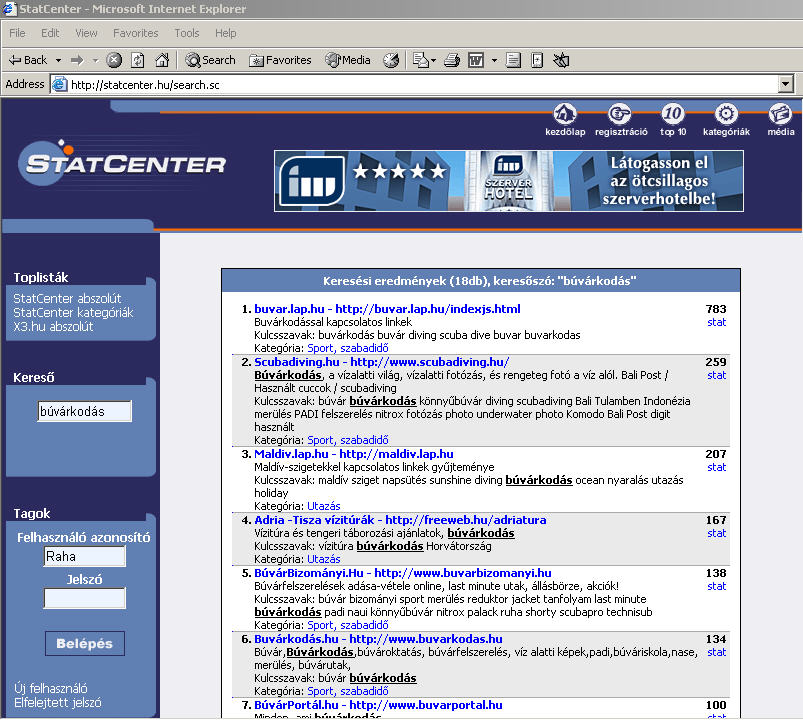Open the Adria -Tisza vízitúrák result
Viewport: 803px width, 720px height.
pos(400,520)
